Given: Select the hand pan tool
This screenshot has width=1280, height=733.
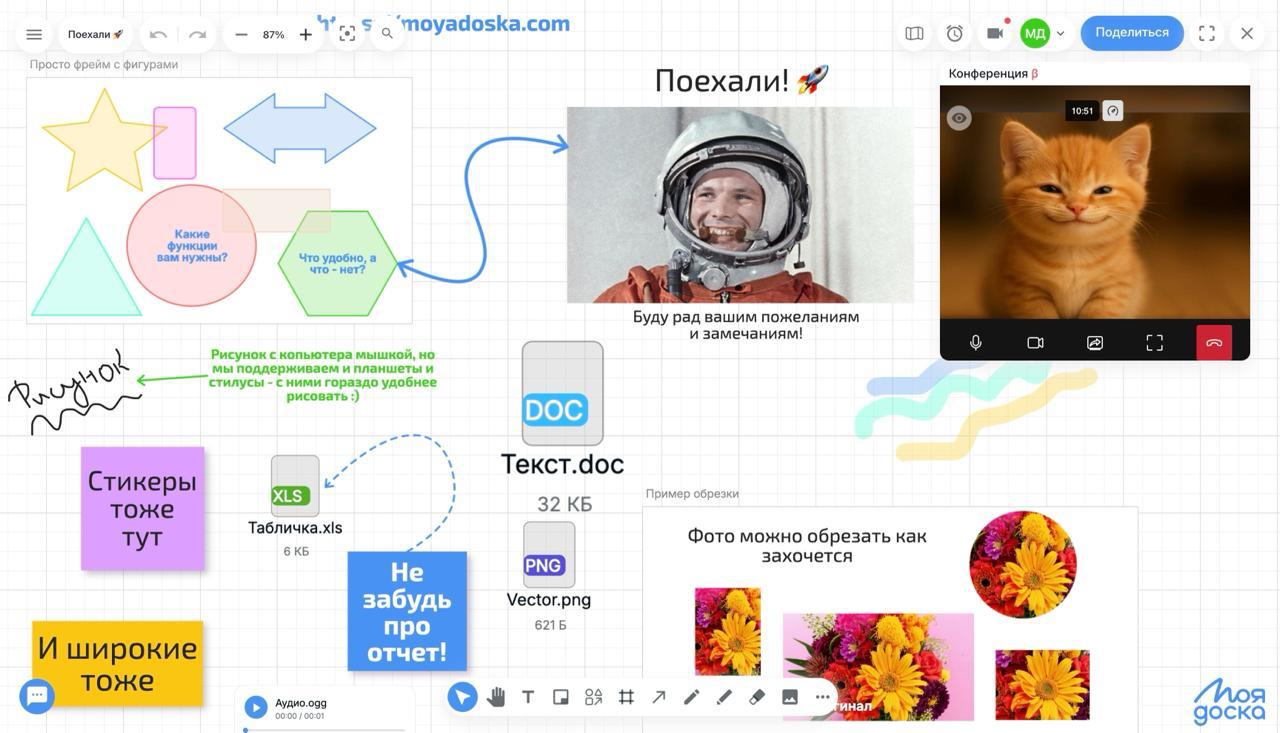Looking at the screenshot, I should [x=495, y=697].
